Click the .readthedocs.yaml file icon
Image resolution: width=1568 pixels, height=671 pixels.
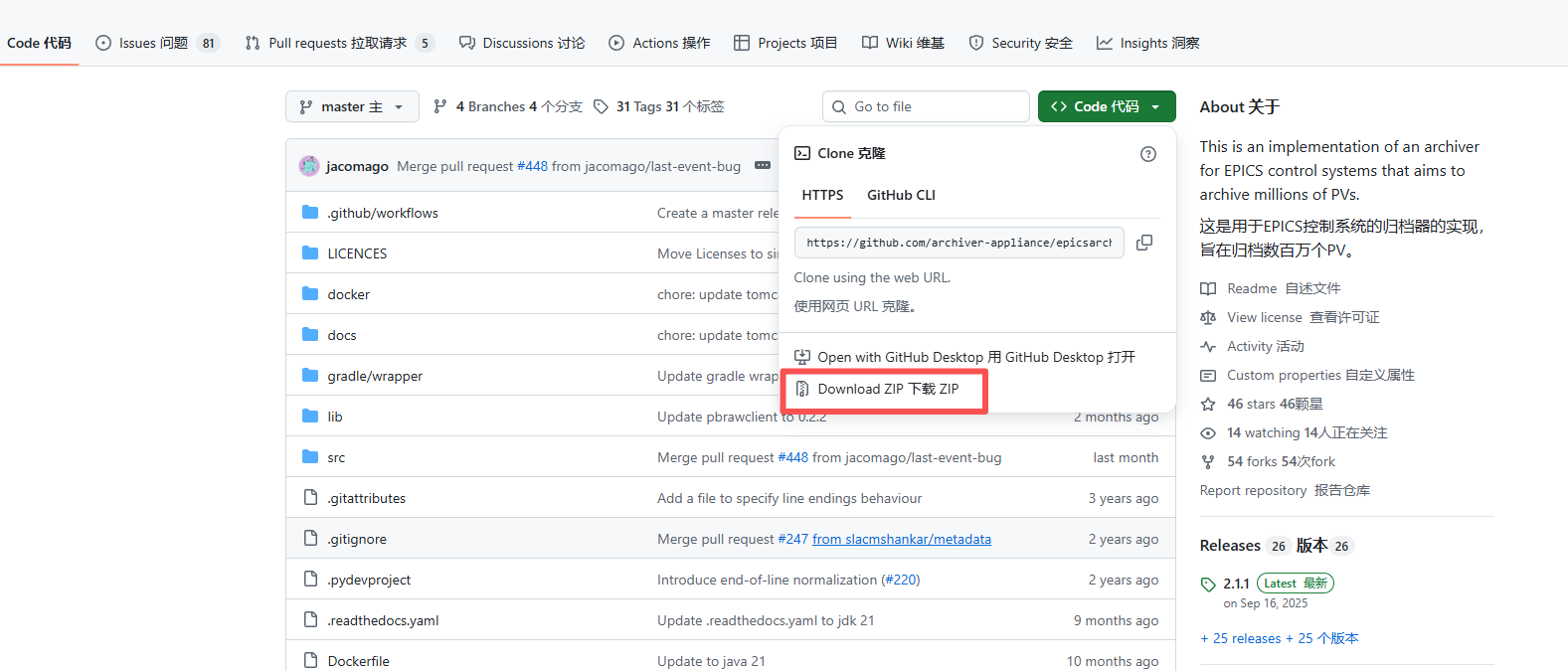tap(310, 619)
